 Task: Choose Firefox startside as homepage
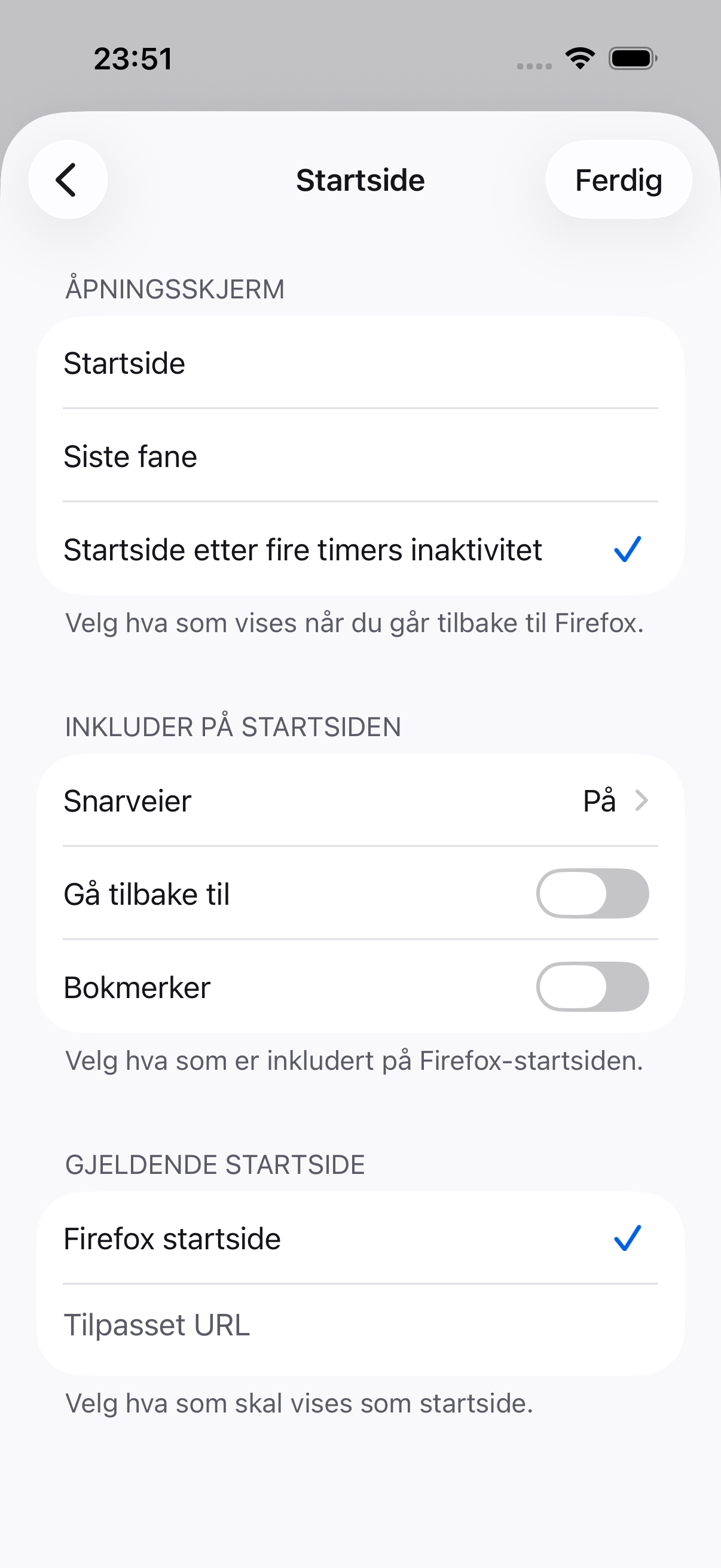pyautogui.click(x=360, y=1238)
